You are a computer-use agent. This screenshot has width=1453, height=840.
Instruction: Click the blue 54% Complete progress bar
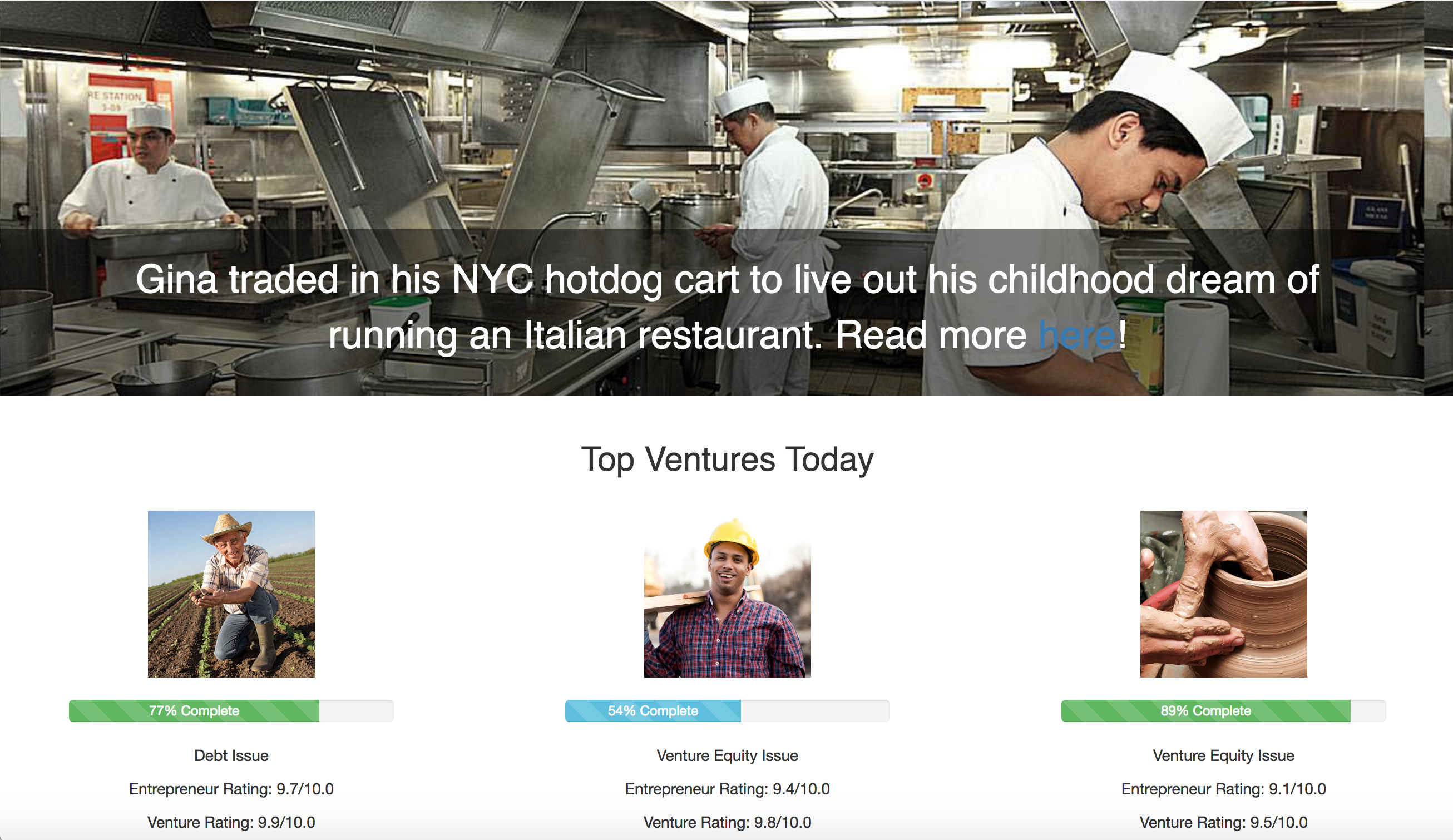coord(653,711)
